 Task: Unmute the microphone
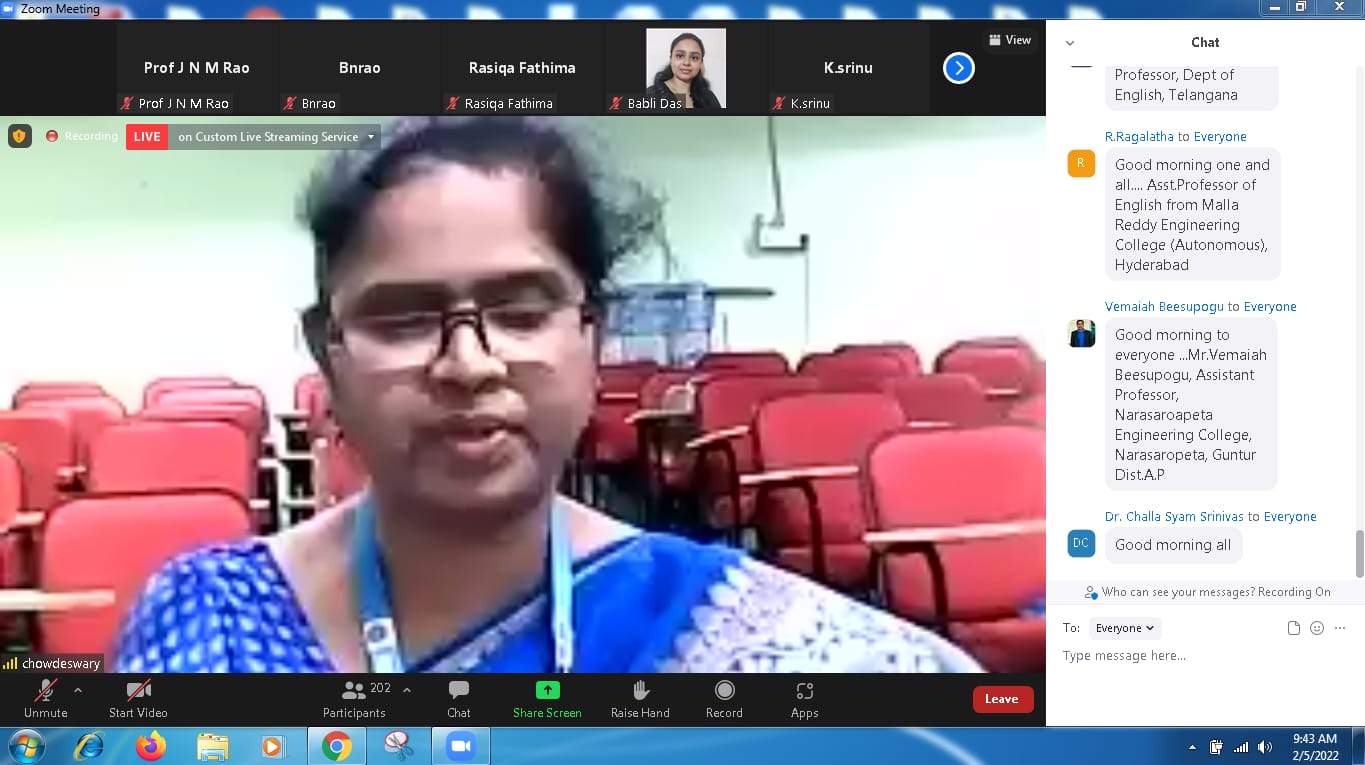(x=45, y=691)
